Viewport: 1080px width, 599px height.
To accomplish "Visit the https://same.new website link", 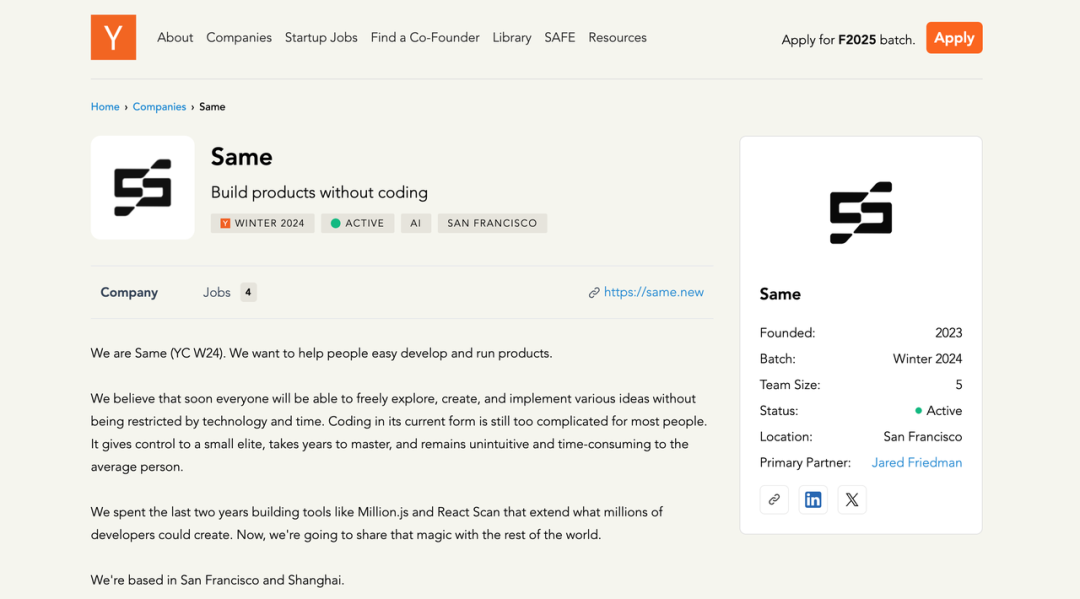I will 653,292.
